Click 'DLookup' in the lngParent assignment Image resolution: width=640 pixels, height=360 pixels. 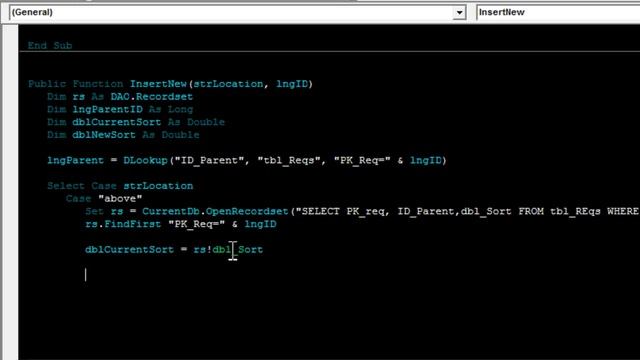coord(145,160)
